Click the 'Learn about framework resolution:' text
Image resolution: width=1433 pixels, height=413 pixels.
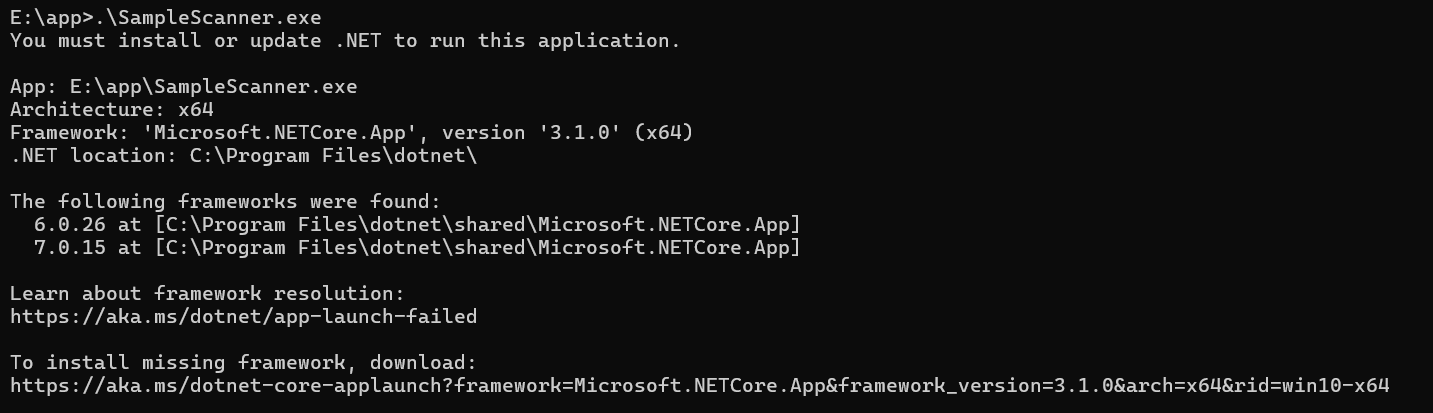tap(207, 294)
